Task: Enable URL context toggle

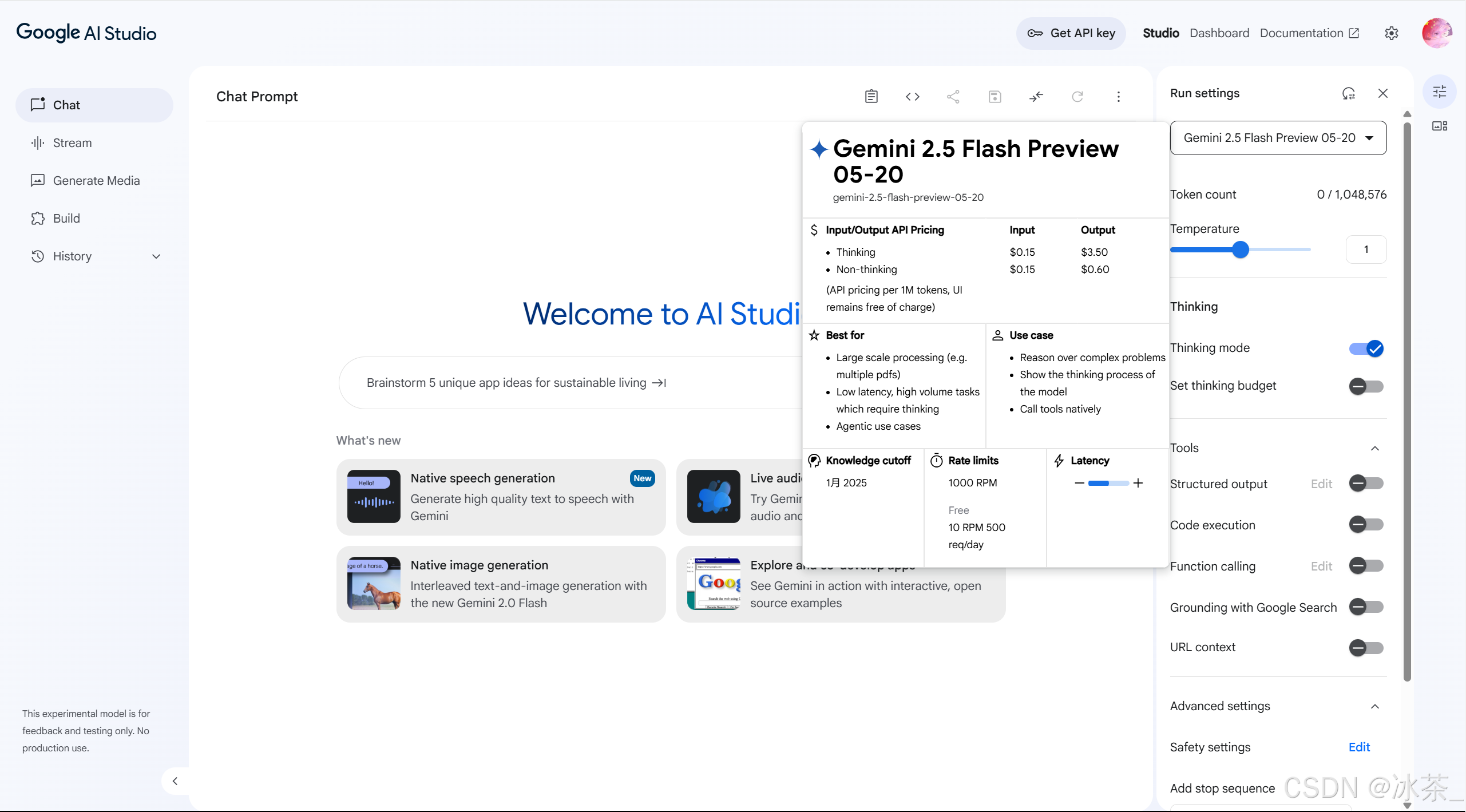Action: pos(1366,648)
